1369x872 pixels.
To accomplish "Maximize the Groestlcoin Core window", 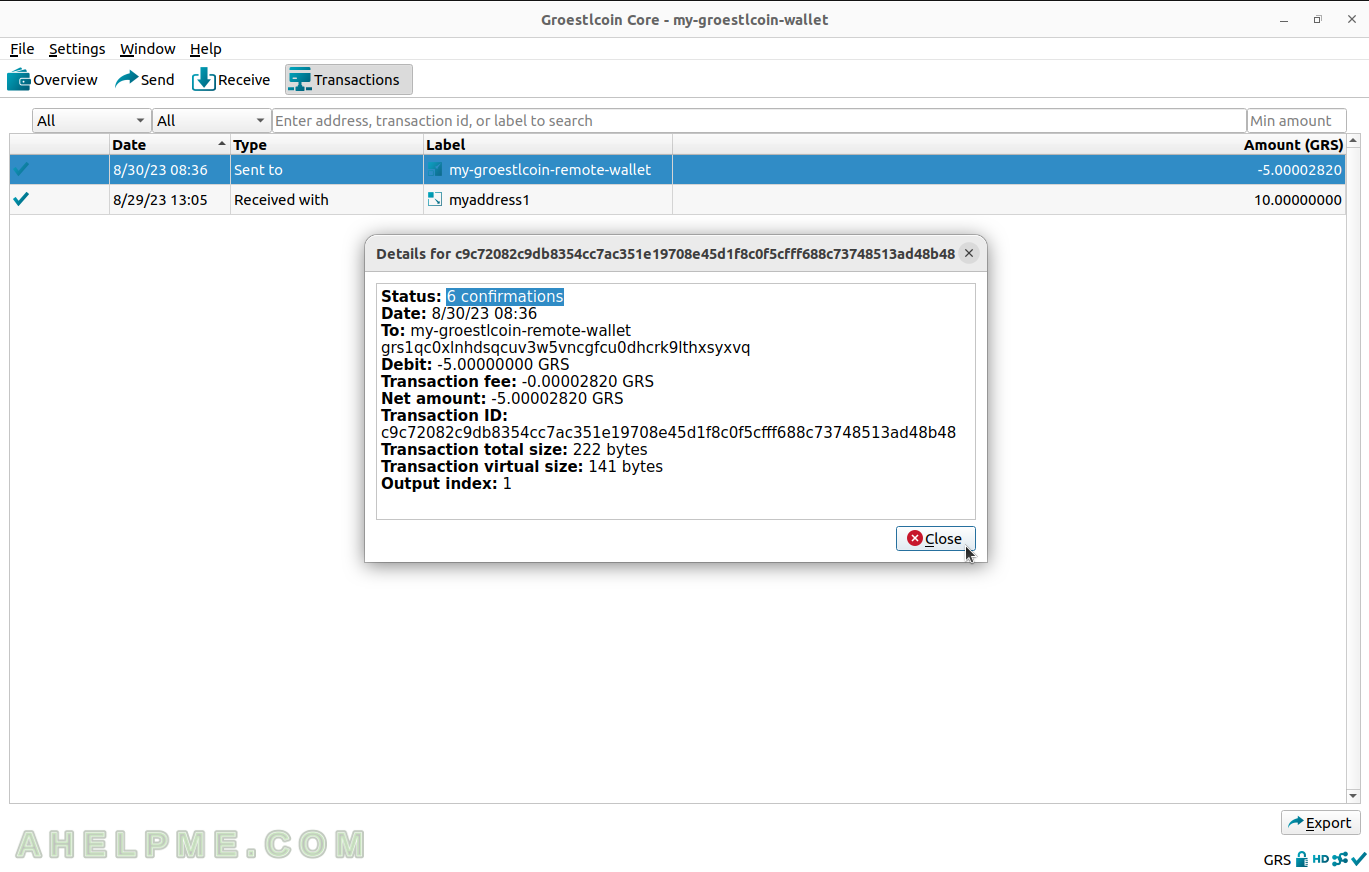I will point(1317,20).
